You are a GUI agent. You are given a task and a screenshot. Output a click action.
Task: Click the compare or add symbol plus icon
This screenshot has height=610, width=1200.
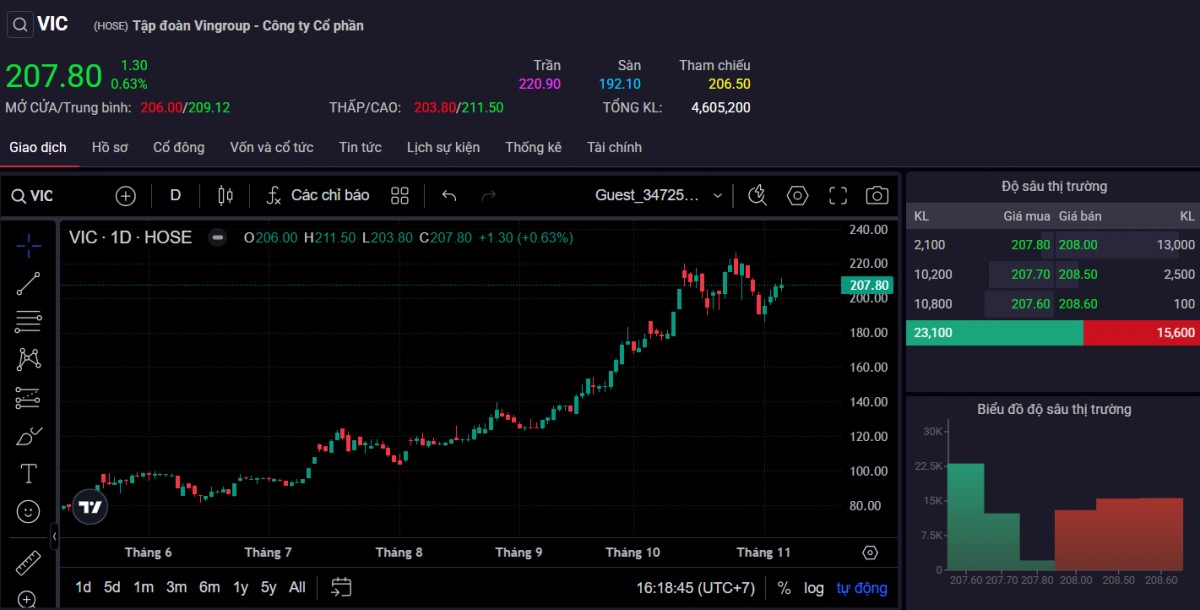click(125, 196)
